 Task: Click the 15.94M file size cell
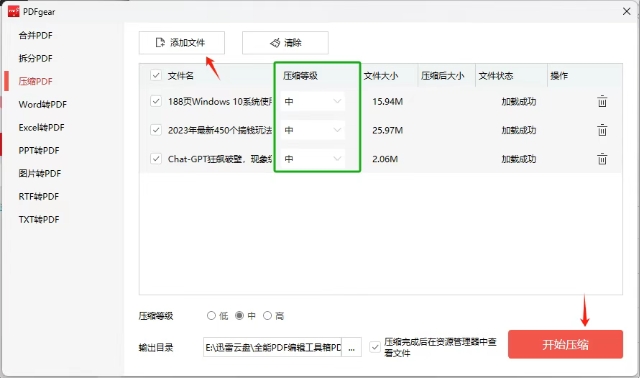[387, 101]
